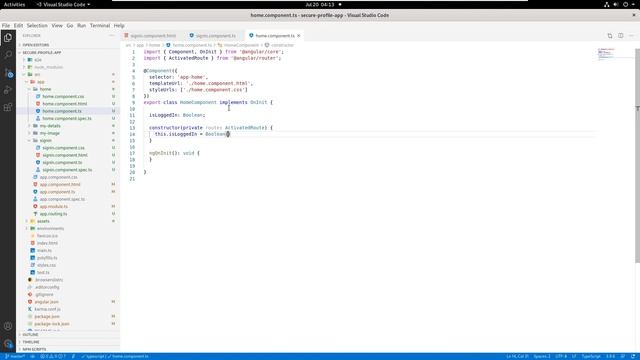Click the synchronize changes status icon

click(x=32, y=356)
